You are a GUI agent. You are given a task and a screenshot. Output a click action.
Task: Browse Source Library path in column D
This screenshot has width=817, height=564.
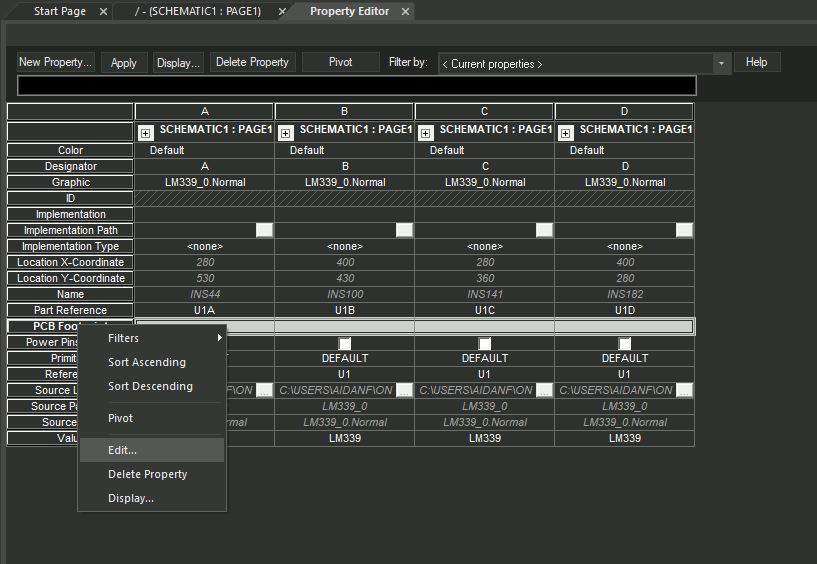[685, 390]
